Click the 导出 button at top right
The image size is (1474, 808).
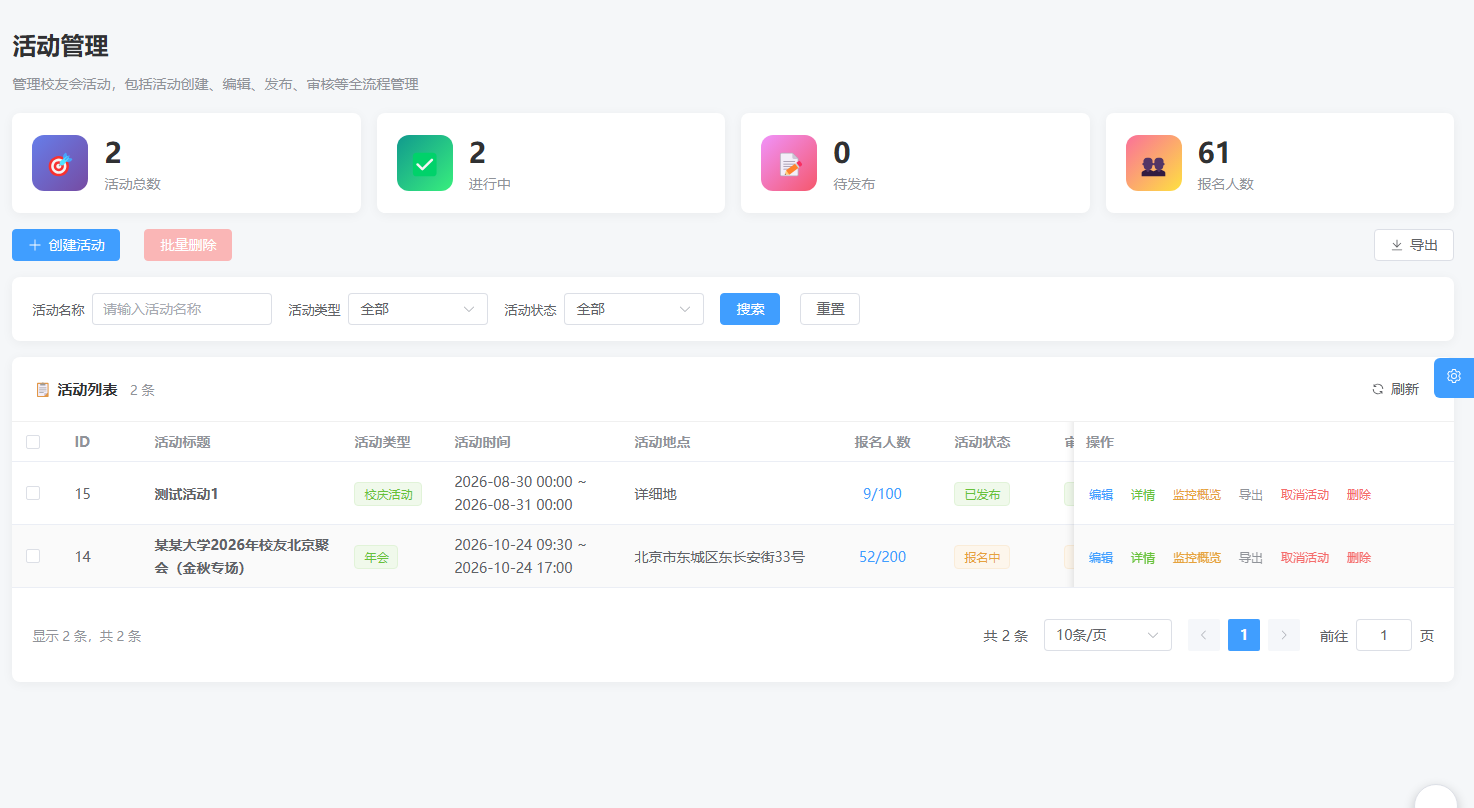(x=1414, y=245)
